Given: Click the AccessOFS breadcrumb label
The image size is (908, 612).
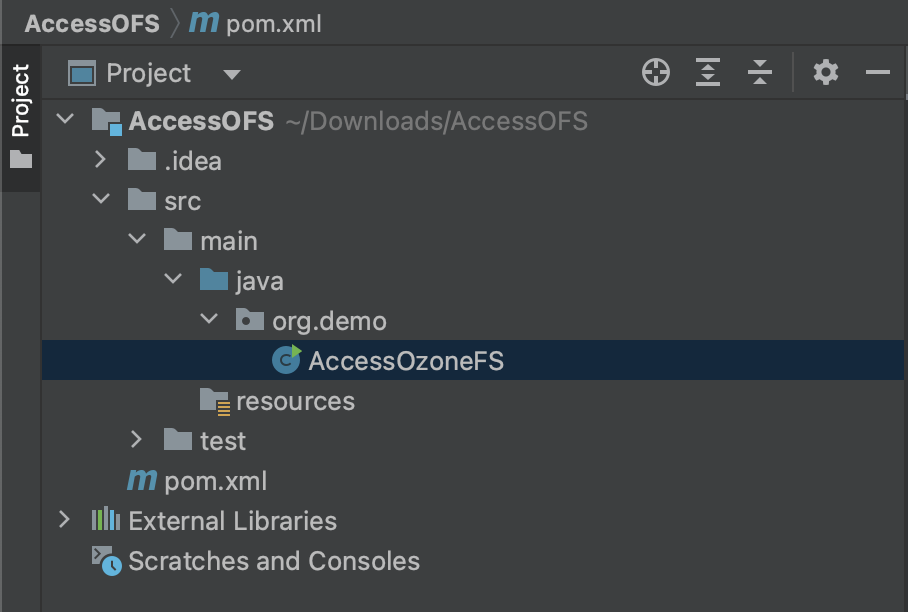Looking at the screenshot, I should pyautogui.click(x=91, y=22).
